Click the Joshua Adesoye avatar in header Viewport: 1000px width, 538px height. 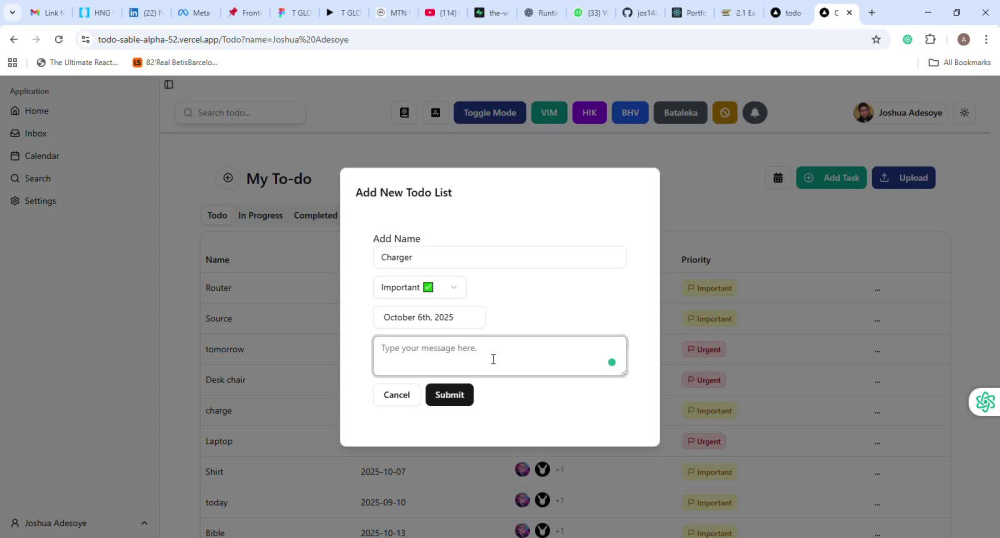864,113
